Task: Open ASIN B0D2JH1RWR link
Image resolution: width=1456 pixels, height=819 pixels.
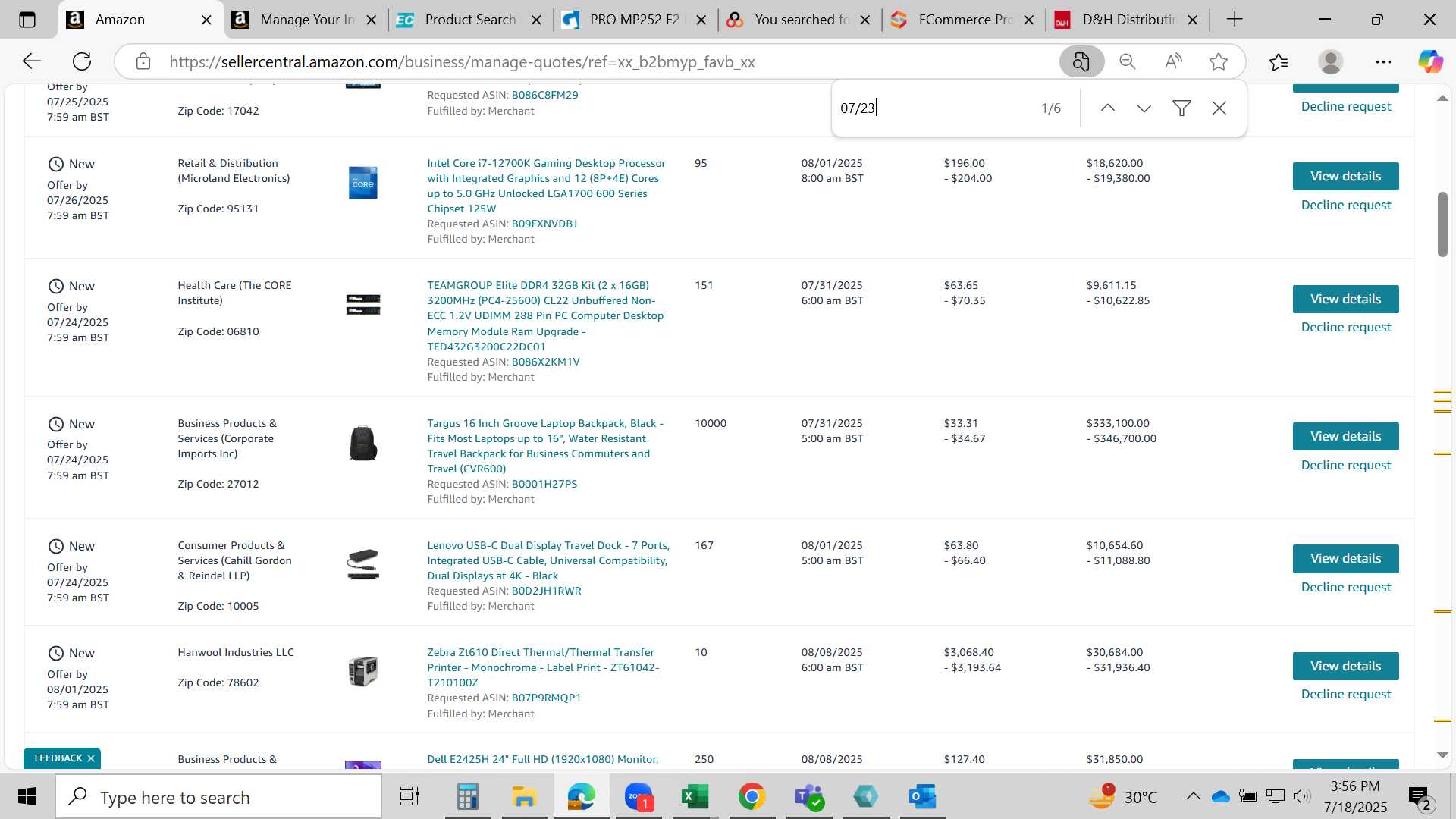Action: (546, 591)
